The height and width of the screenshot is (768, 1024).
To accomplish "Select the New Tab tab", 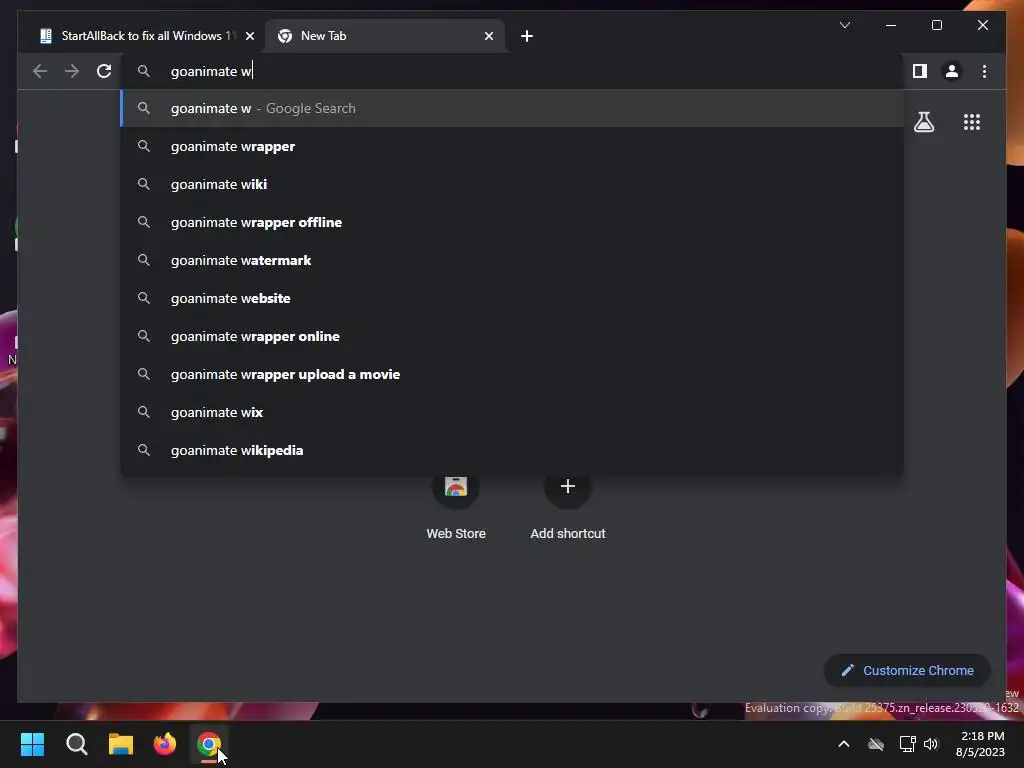I will 385,36.
